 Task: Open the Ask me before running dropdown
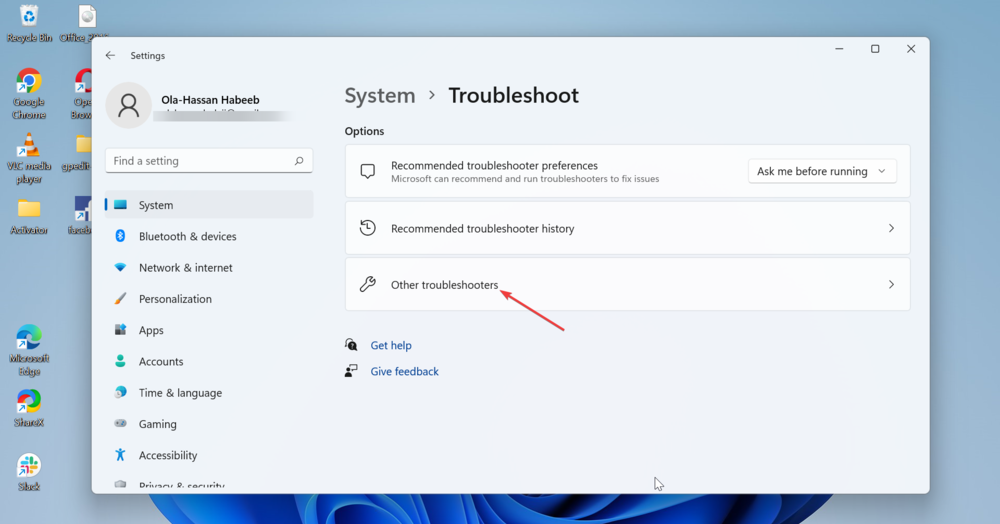point(822,171)
